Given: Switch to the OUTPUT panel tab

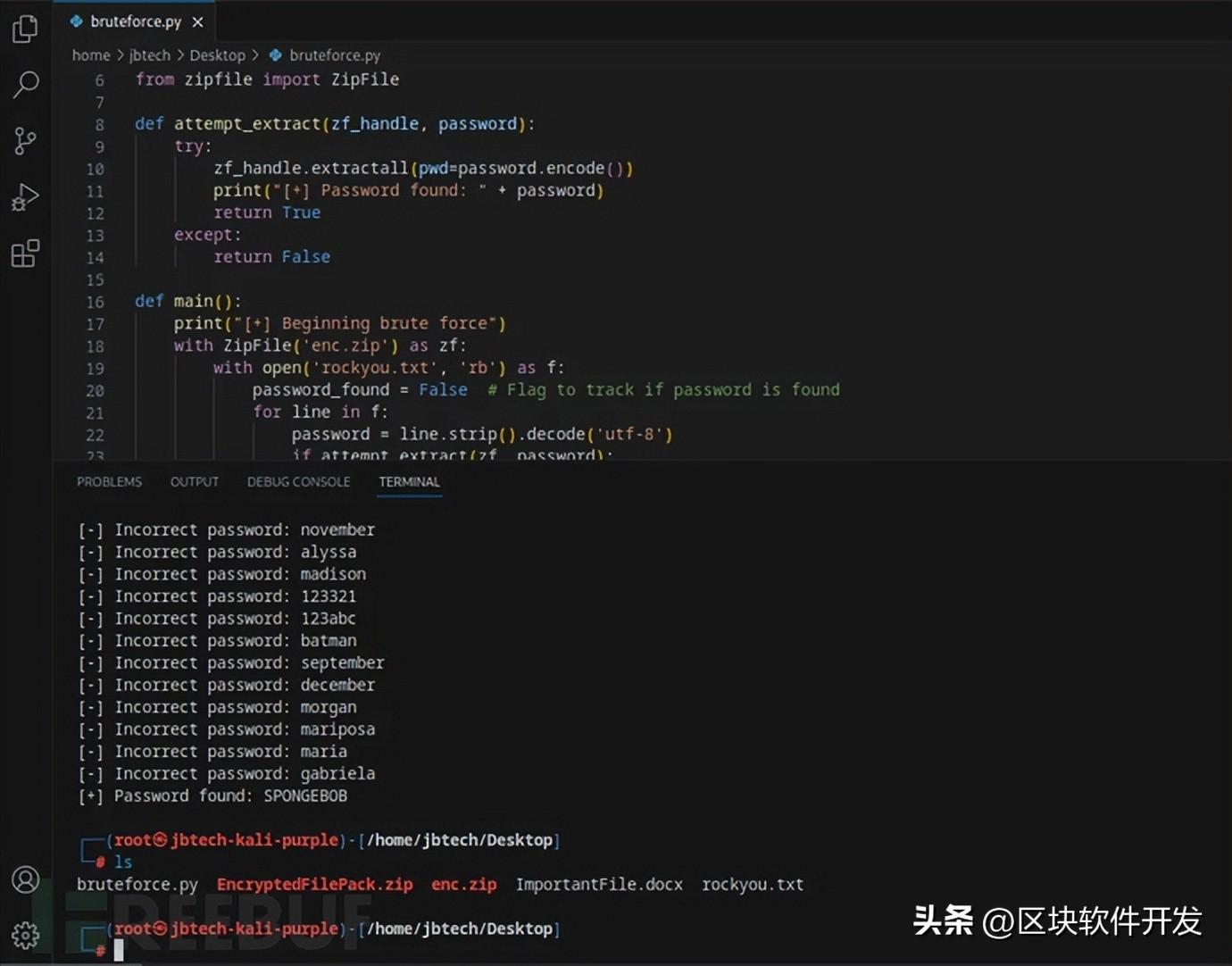Looking at the screenshot, I should coord(194,482).
